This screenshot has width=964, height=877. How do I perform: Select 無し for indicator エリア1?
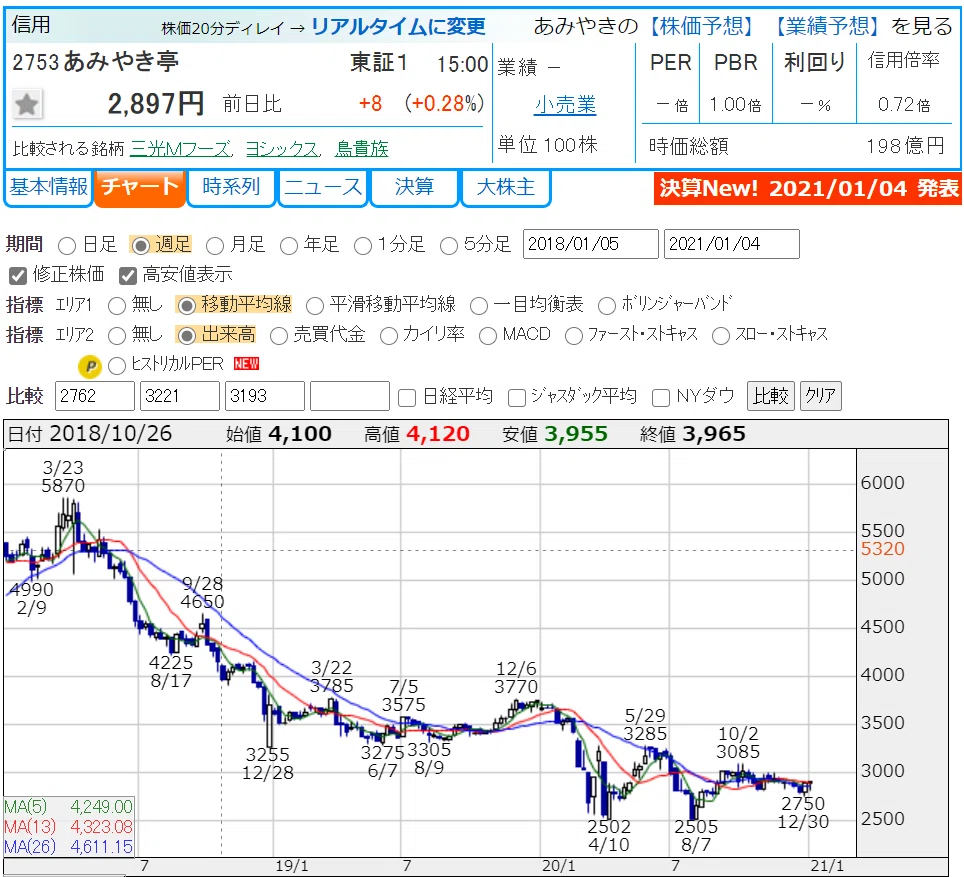coord(117,305)
